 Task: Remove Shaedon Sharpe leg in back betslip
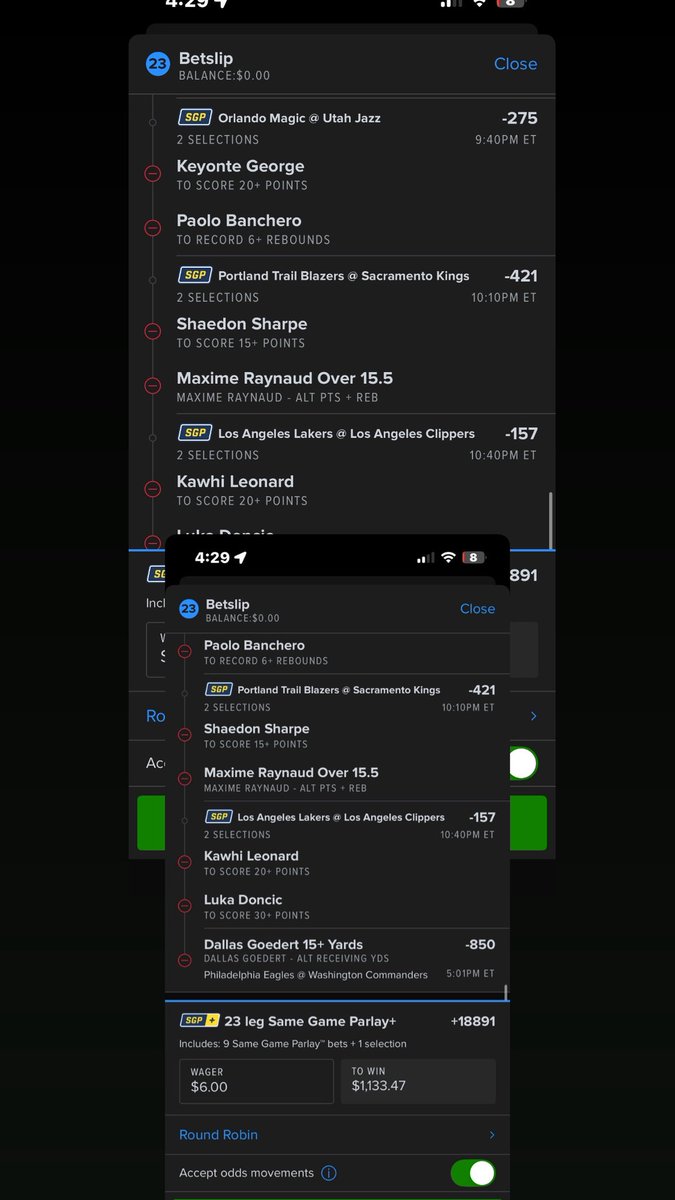[x=153, y=331]
